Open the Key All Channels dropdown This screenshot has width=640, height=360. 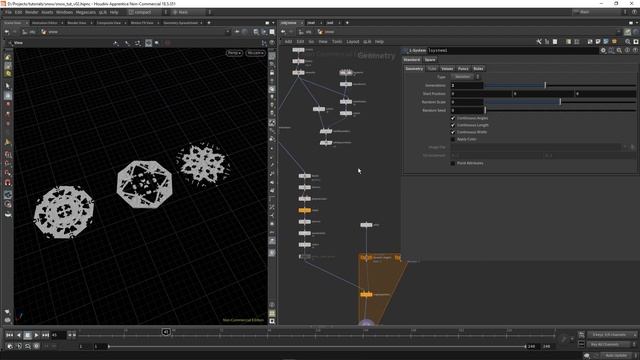[612, 344]
